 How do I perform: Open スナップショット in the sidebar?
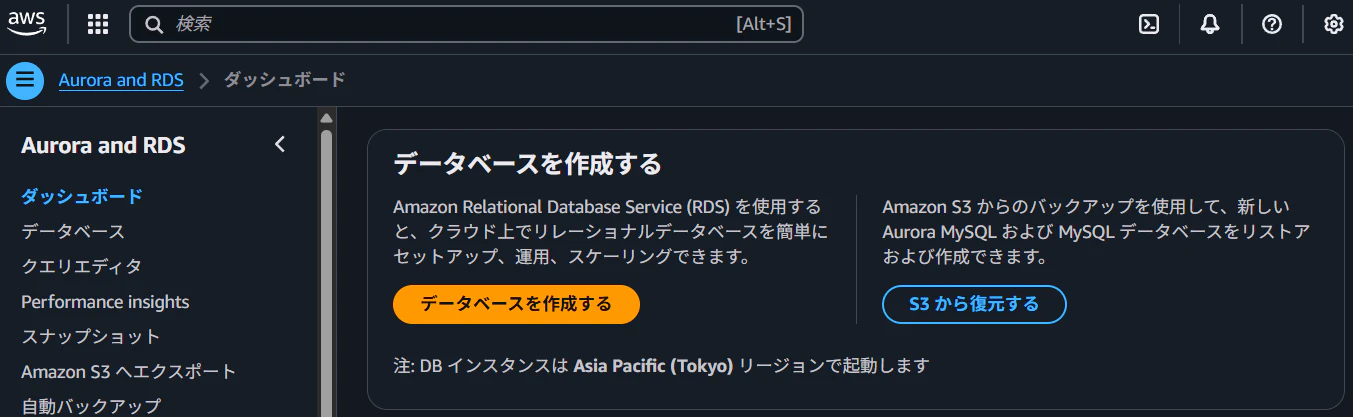coord(91,337)
